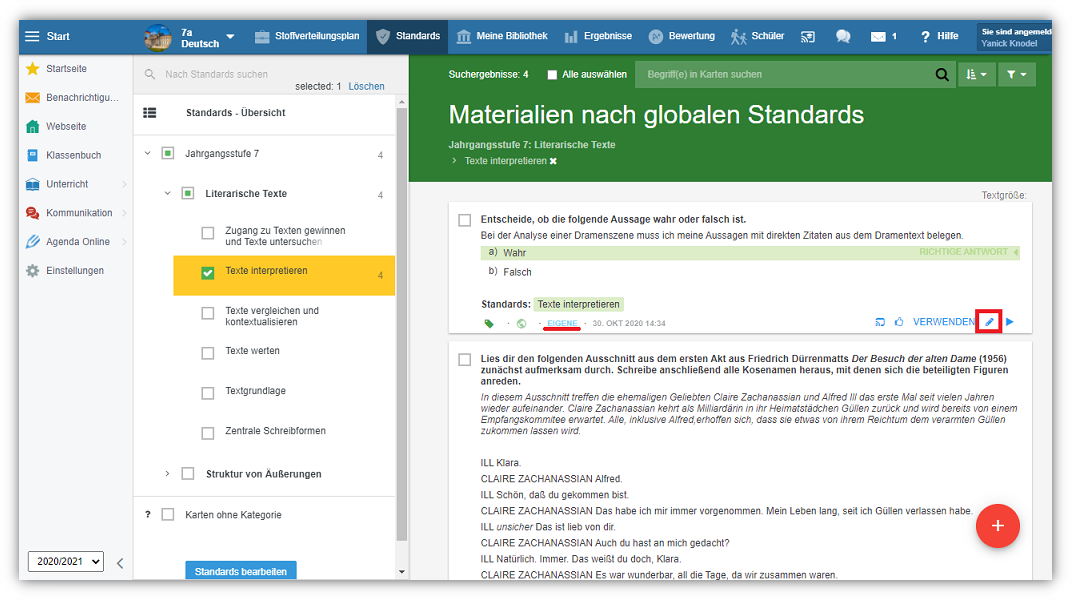Click the red plus add button
Viewport: 1072px width, 600px height.
997,526
